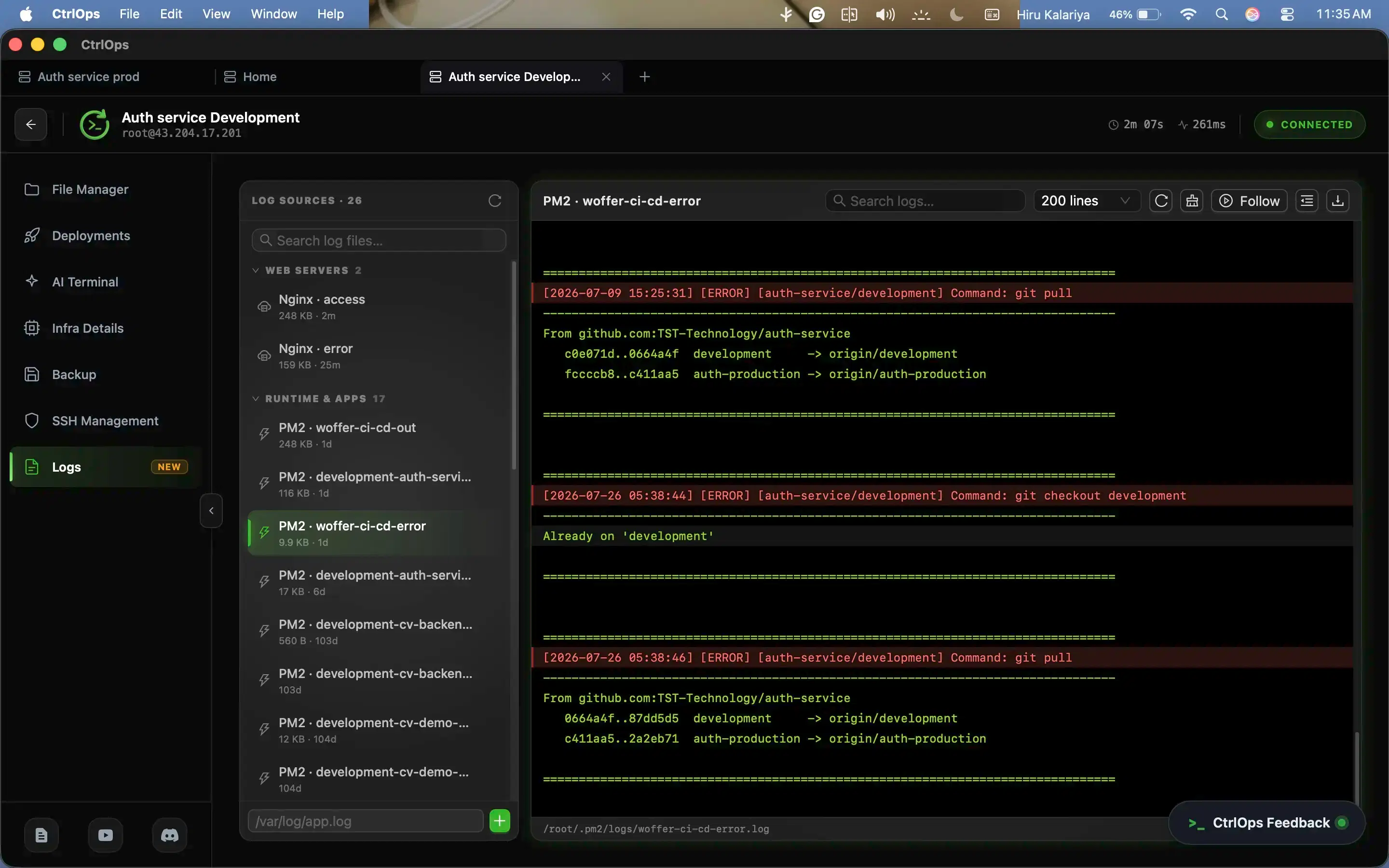The height and width of the screenshot is (868, 1389).
Task: Open a new tab with plus icon
Action: 644,76
